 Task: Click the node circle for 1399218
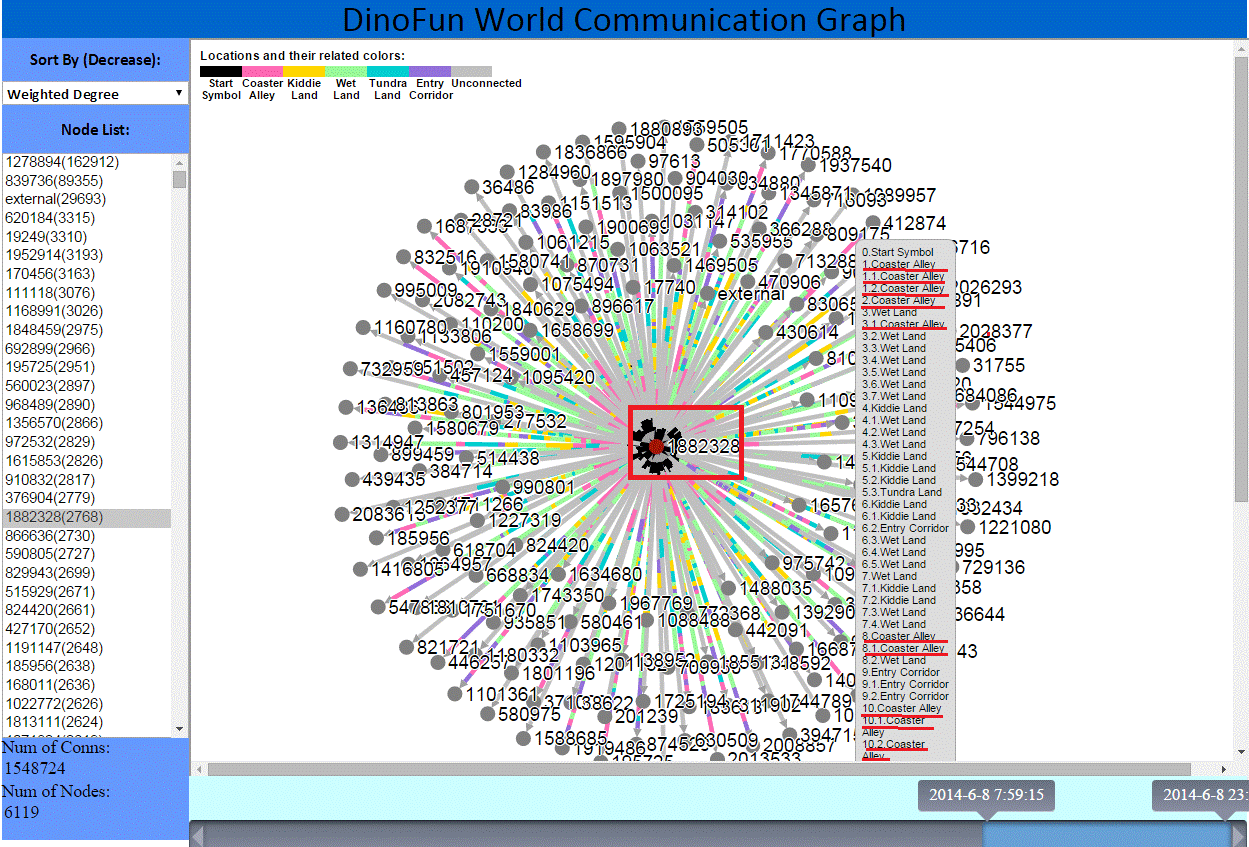(975, 480)
